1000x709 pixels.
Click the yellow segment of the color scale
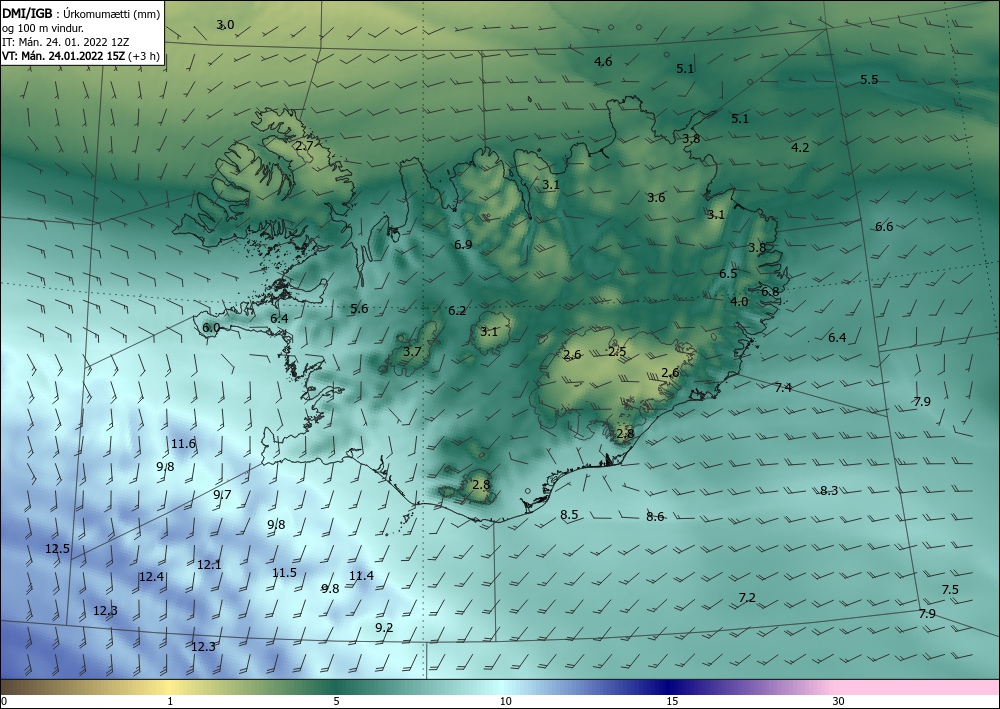pyautogui.click(x=167, y=687)
